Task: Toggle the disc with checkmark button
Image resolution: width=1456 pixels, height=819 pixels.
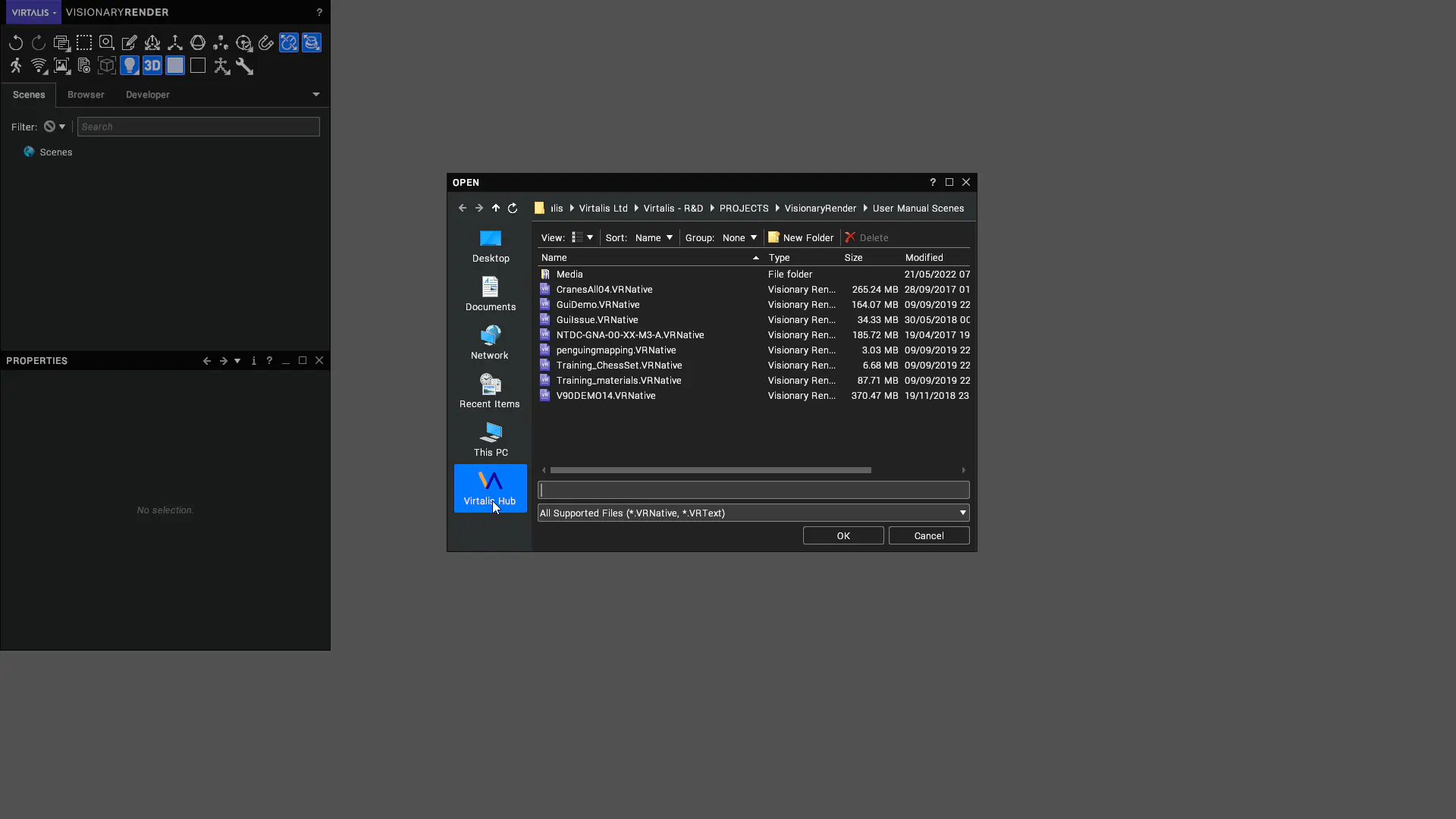Action: click(243, 43)
